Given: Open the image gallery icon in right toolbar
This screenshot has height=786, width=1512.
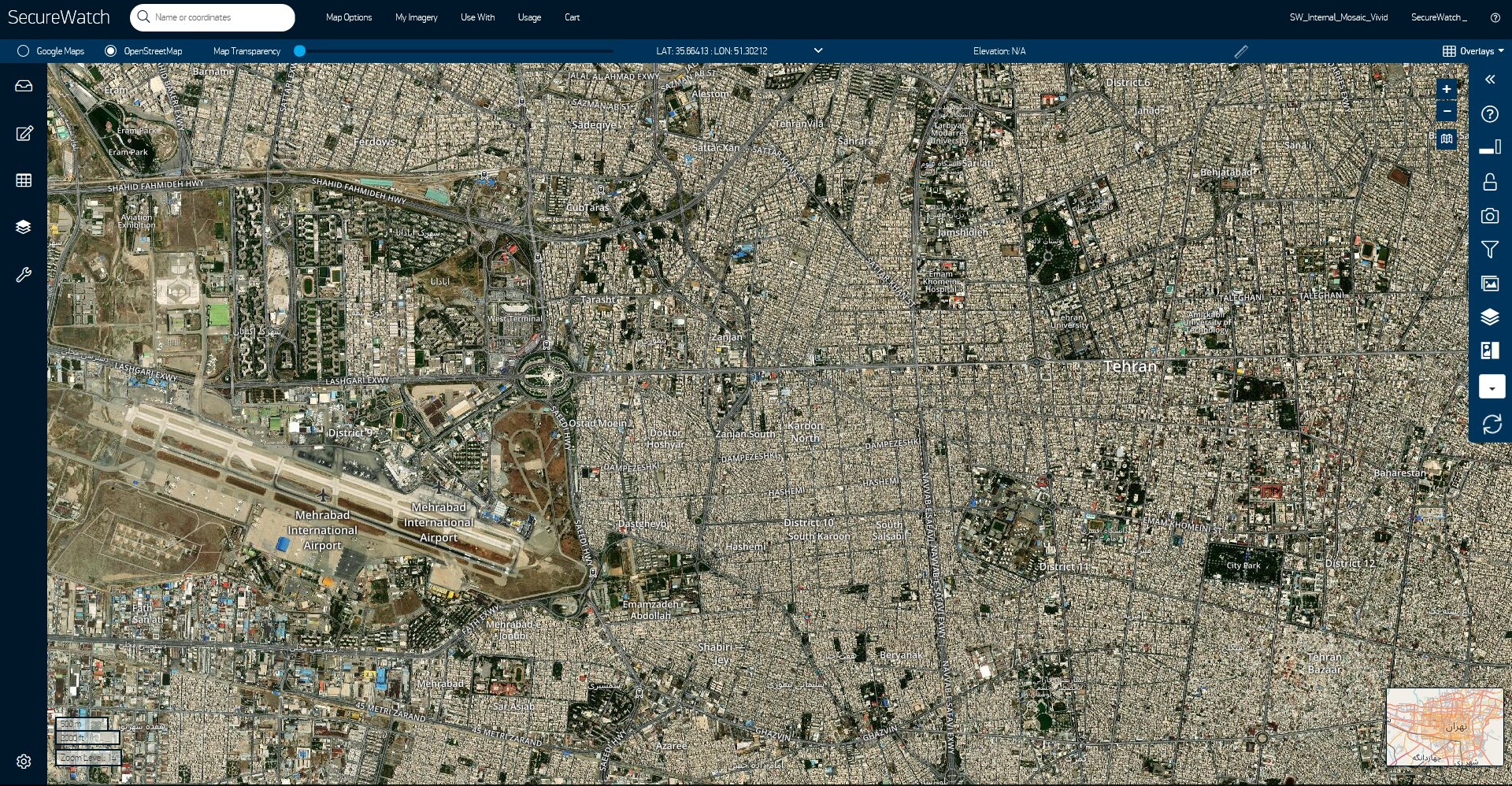Looking at the screenshot, I should point(1490,284).
